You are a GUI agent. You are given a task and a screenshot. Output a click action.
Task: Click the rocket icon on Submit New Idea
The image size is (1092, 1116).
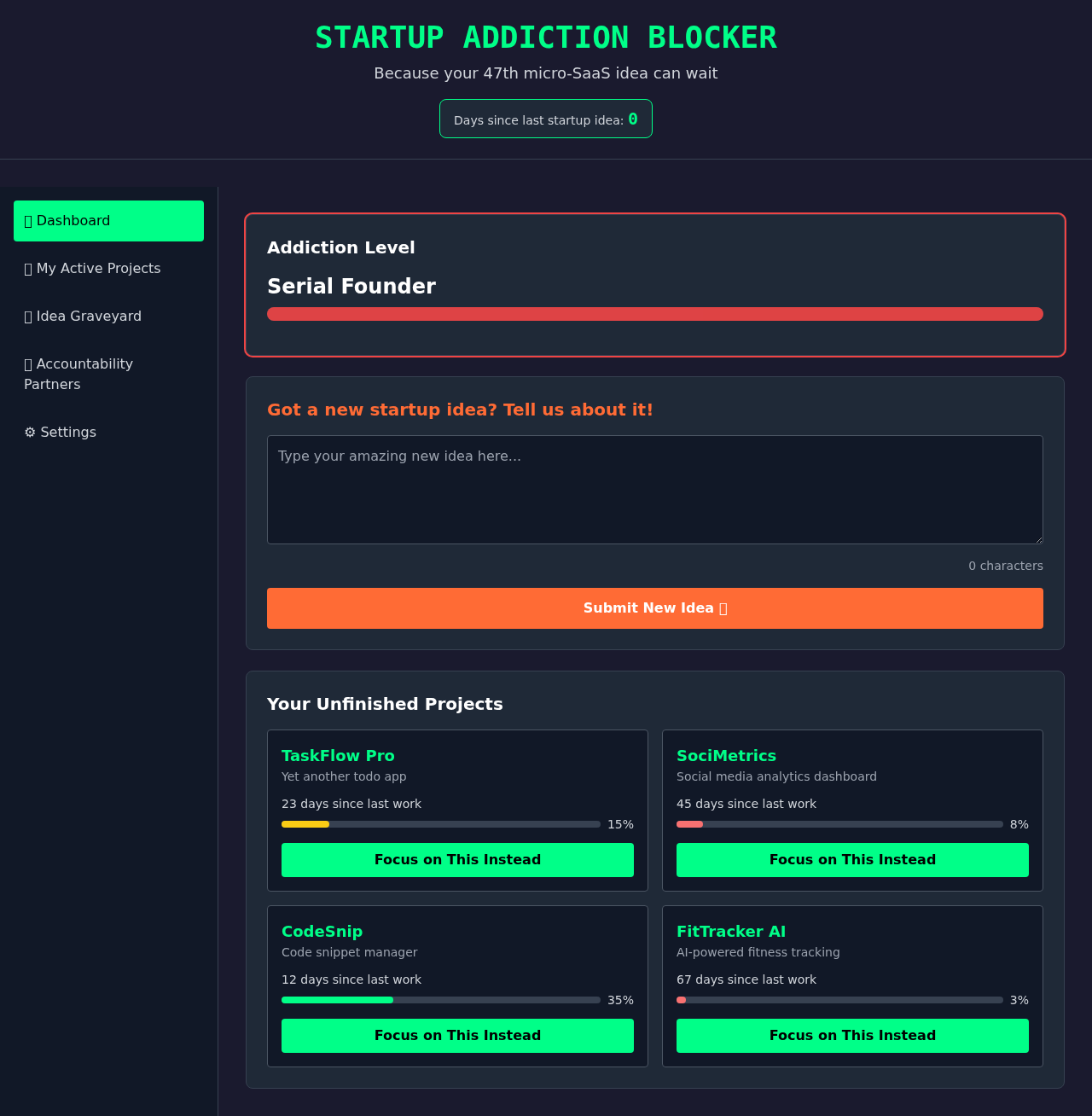pos(723,607)
